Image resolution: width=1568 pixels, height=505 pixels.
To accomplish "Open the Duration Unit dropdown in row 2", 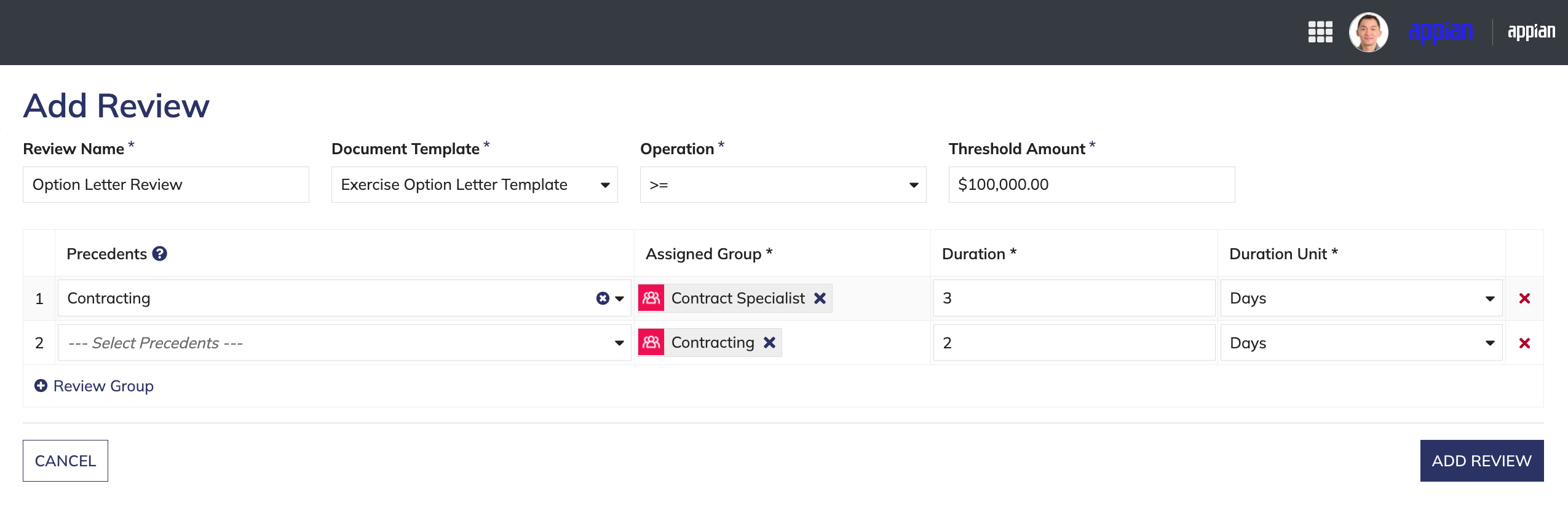I will 1361,343.
